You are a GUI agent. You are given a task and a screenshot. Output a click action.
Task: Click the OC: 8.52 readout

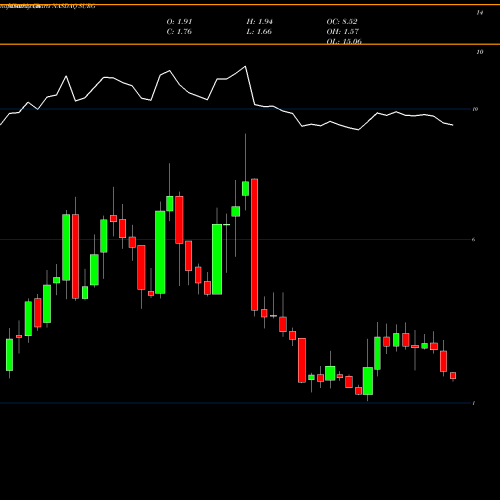pyautogui.click(x=342, y=22)
